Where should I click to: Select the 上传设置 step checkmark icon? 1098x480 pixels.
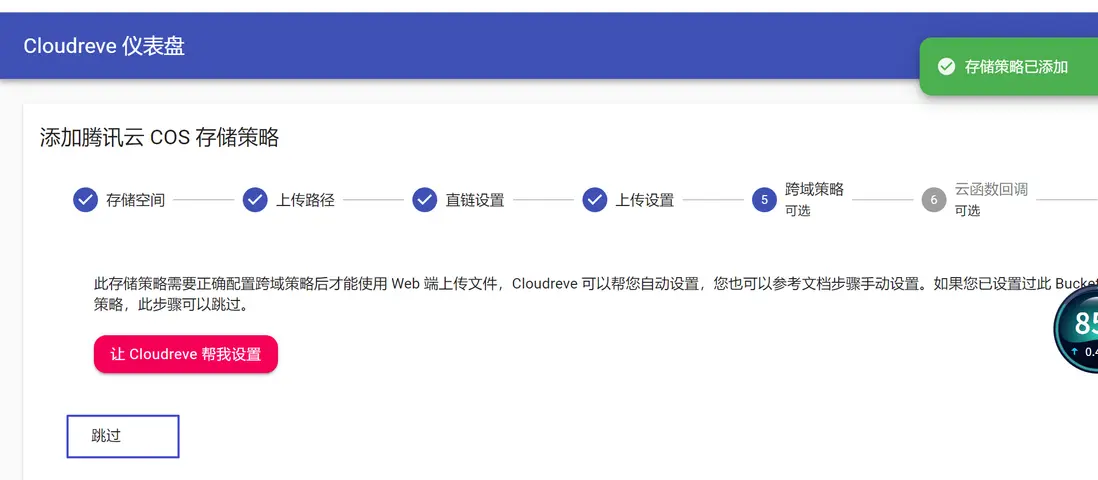(595, 200)
